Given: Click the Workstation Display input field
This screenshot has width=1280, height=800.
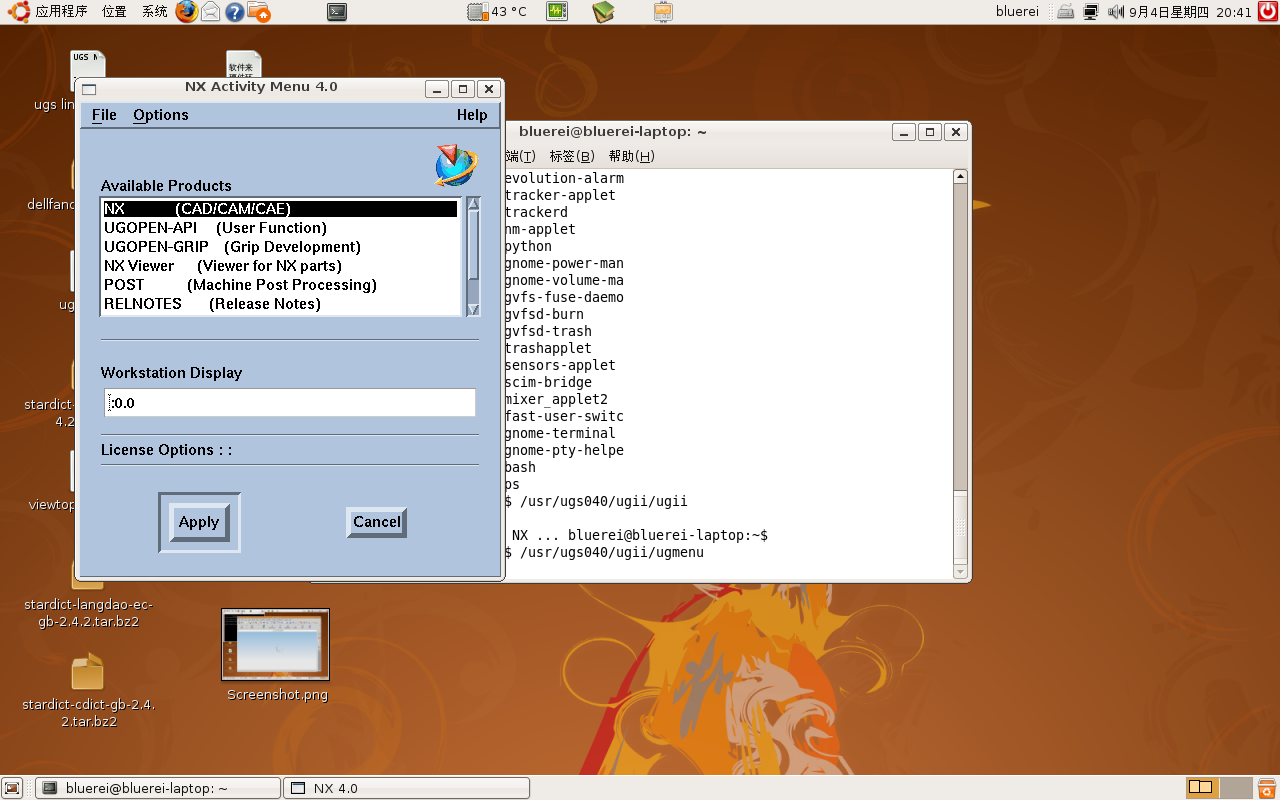Looking at the screenshot, I should click(290, 403).
